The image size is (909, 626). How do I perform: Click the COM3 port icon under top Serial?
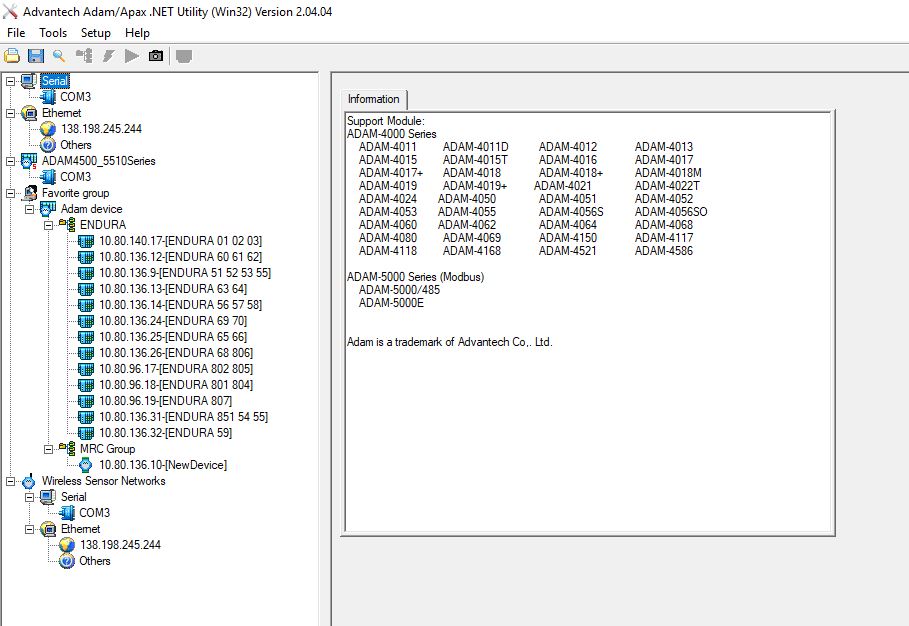49,97
